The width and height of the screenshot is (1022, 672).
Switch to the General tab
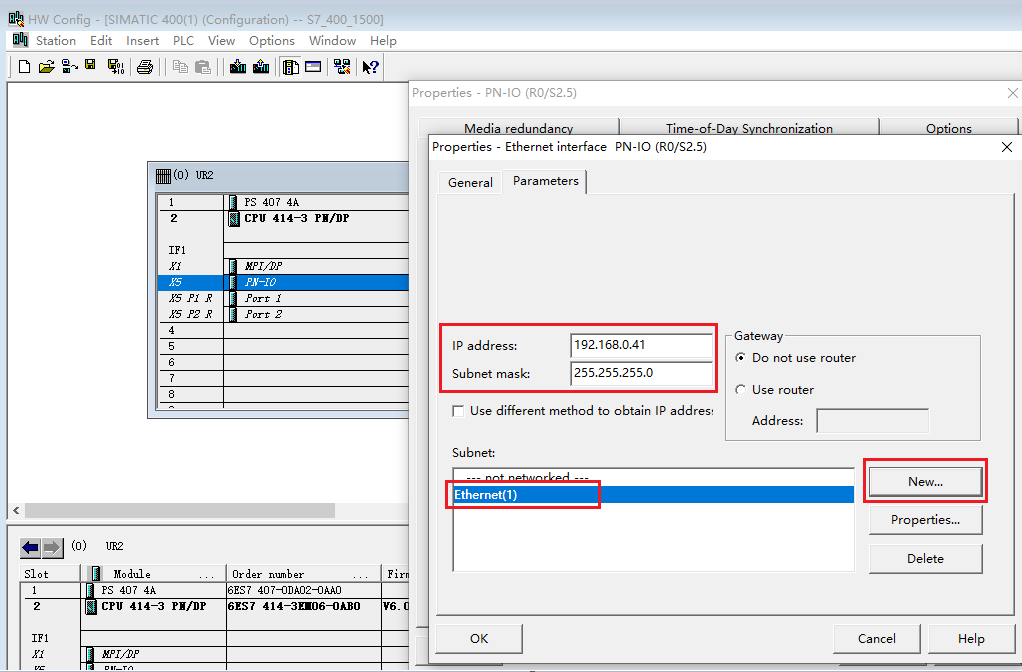click(470, 183)
